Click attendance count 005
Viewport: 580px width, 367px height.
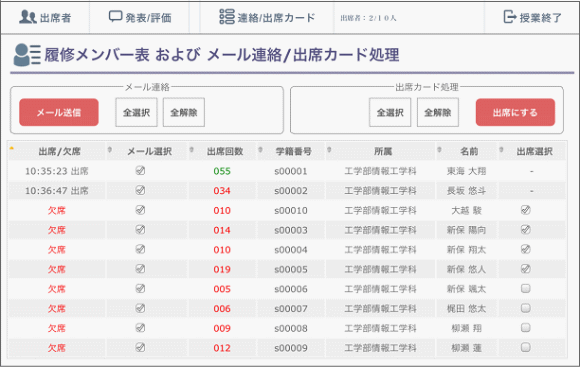pos(222,289)
